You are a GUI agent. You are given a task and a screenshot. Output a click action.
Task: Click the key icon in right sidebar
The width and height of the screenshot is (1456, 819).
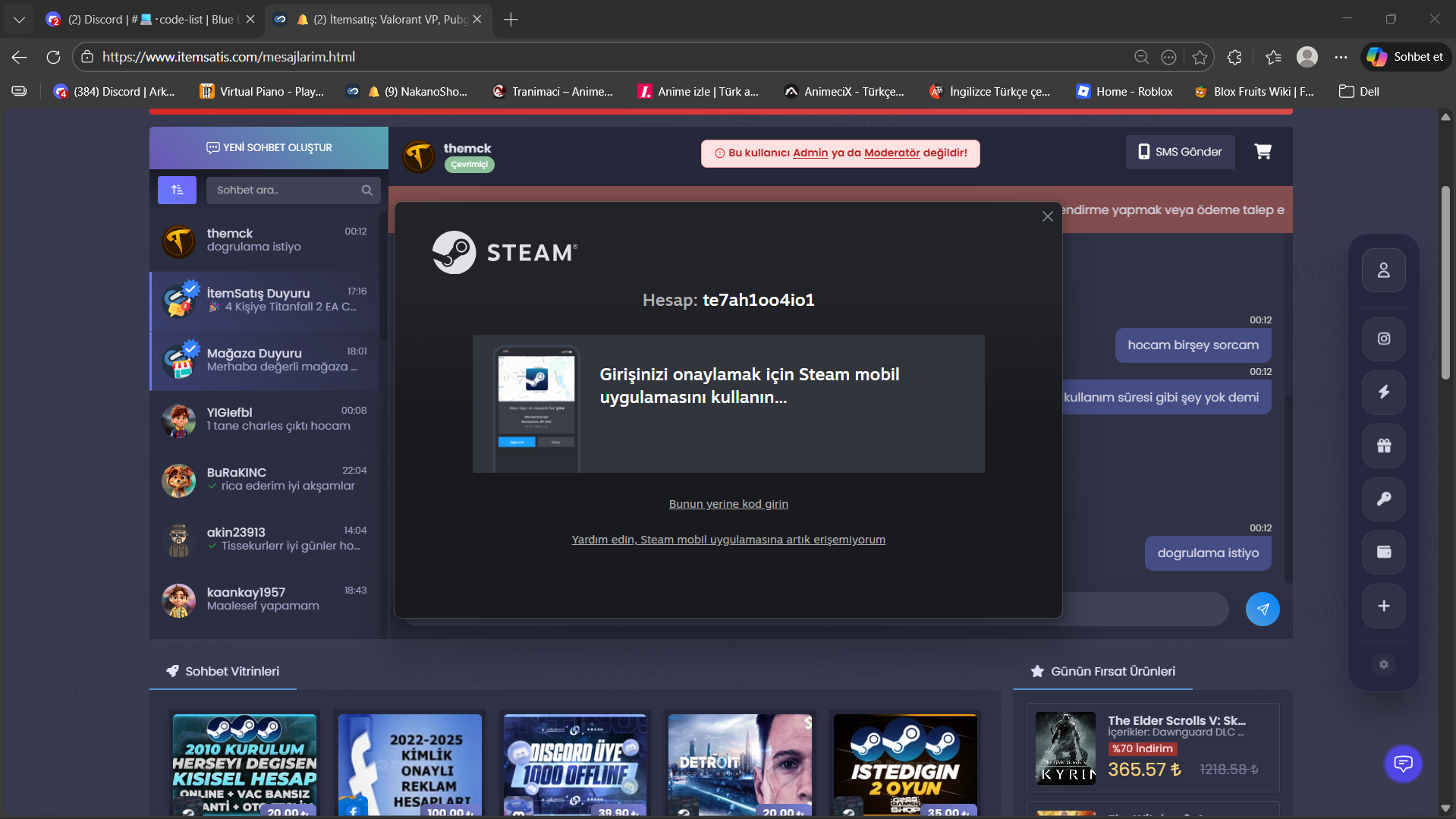1384,499
